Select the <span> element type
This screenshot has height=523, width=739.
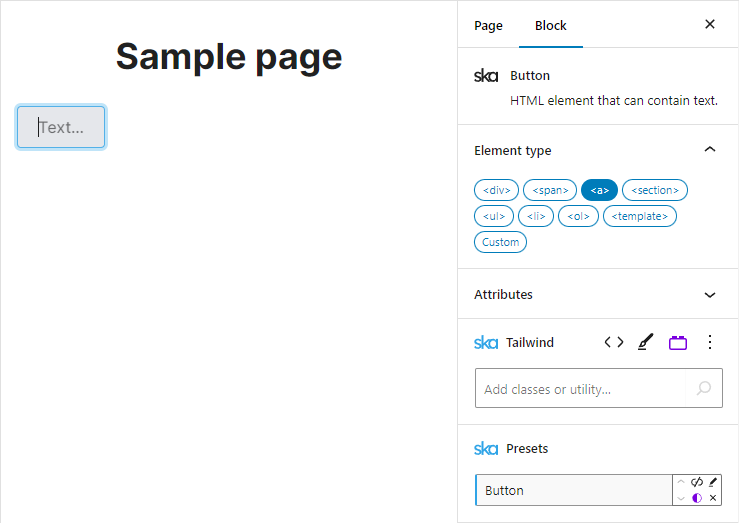[x=550, y=190]
